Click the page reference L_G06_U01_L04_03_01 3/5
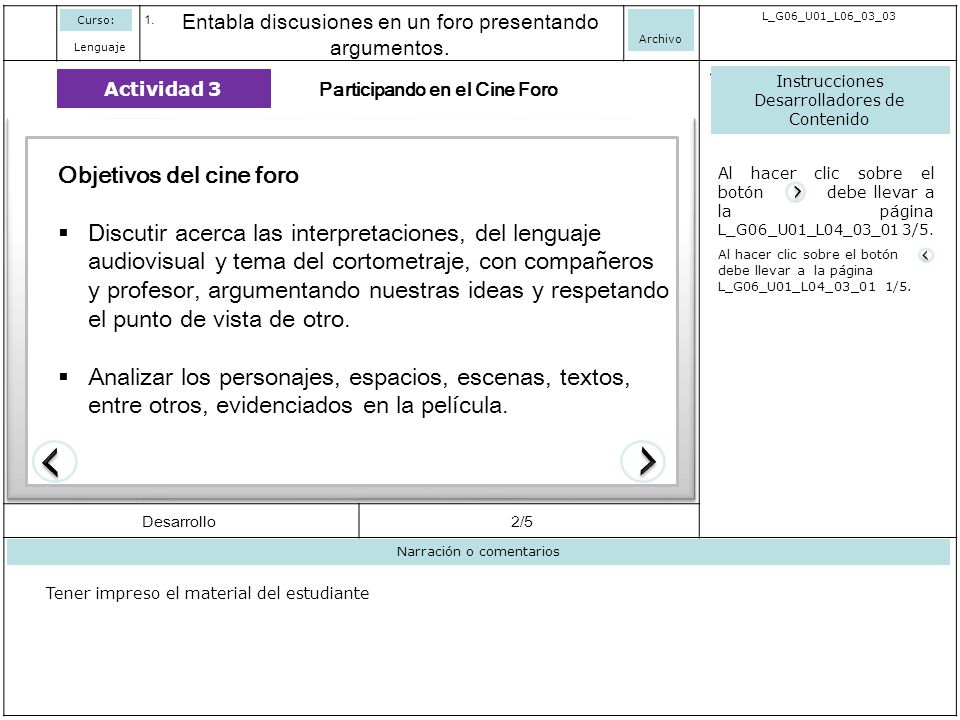This screenshot has width=960, height=720. point(825,230)
